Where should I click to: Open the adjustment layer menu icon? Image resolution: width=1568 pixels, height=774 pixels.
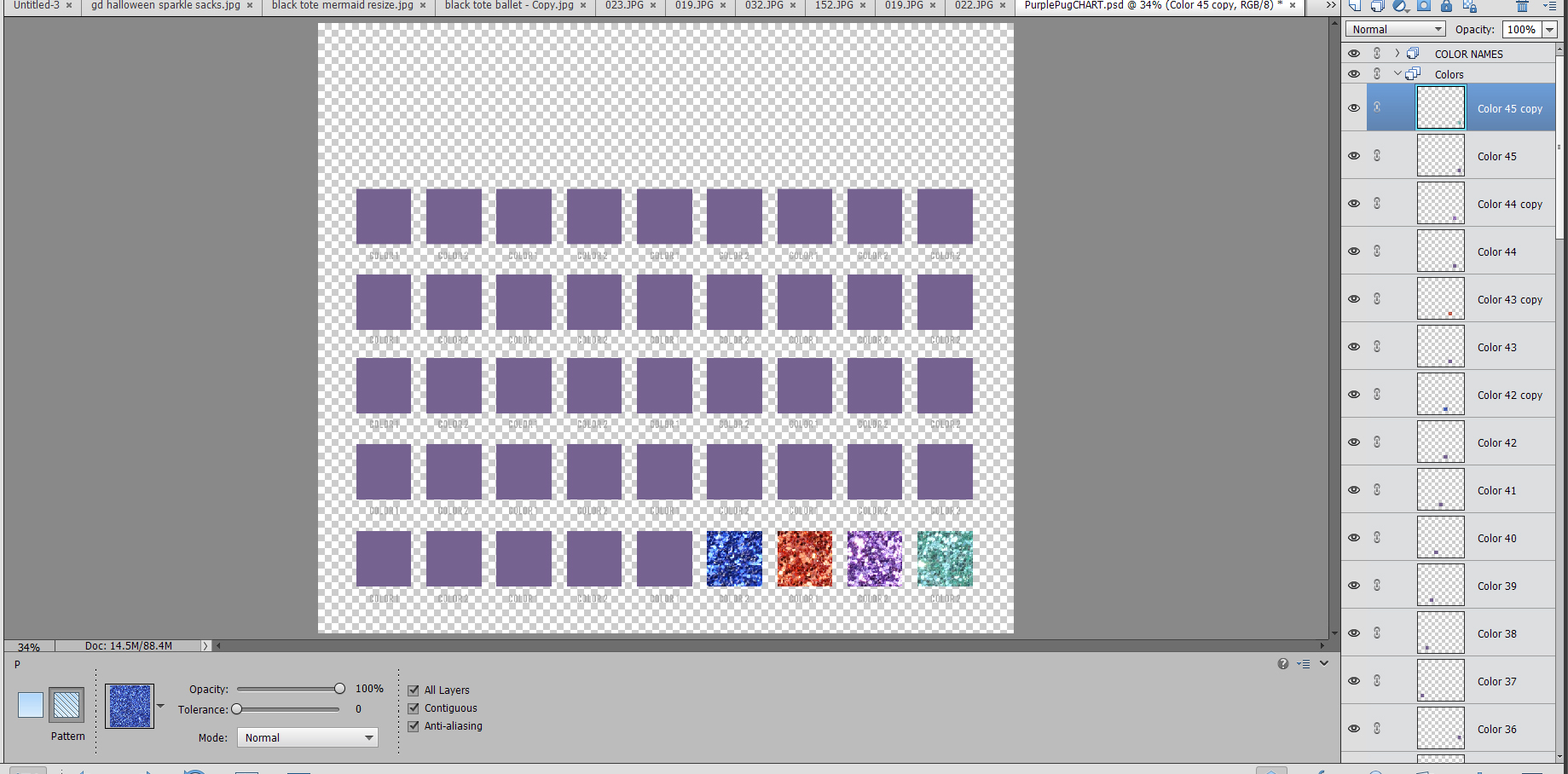(1399, 6)
